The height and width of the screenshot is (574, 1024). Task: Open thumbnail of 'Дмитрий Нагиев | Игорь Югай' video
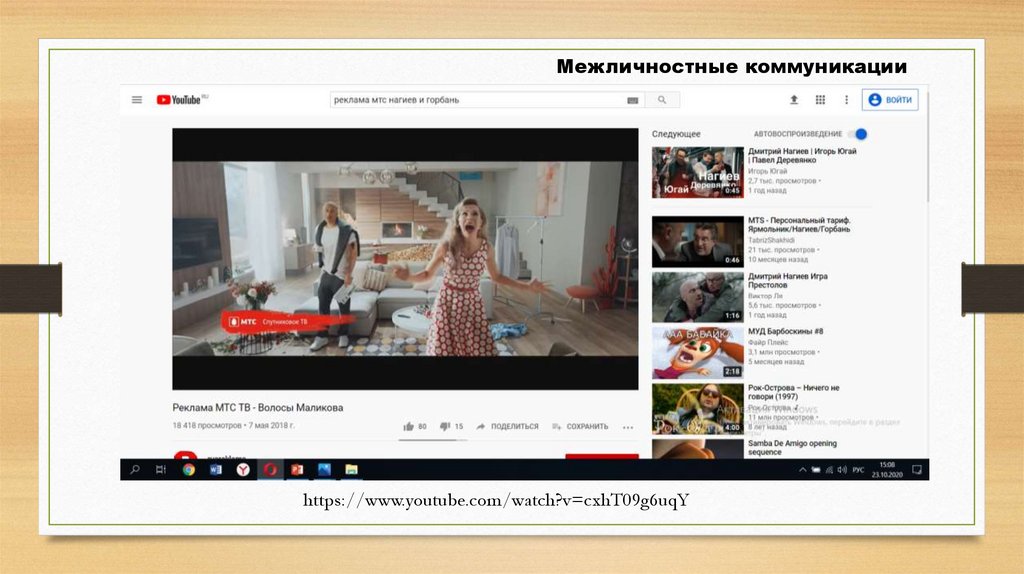[x=697, y=172]
